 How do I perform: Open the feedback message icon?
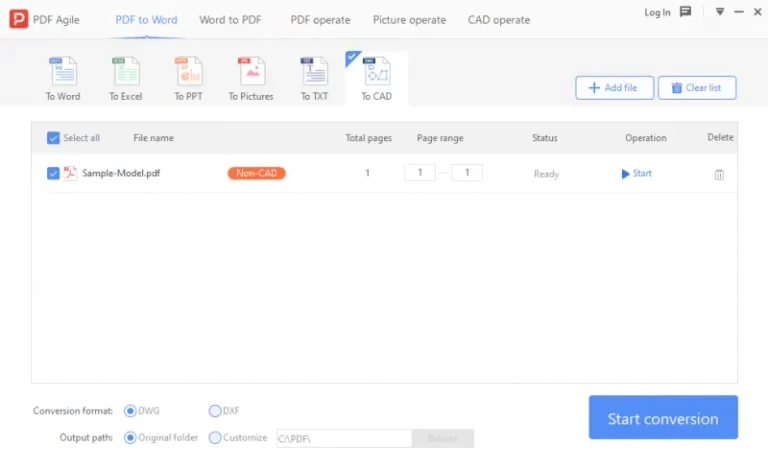tap(685, 12)
